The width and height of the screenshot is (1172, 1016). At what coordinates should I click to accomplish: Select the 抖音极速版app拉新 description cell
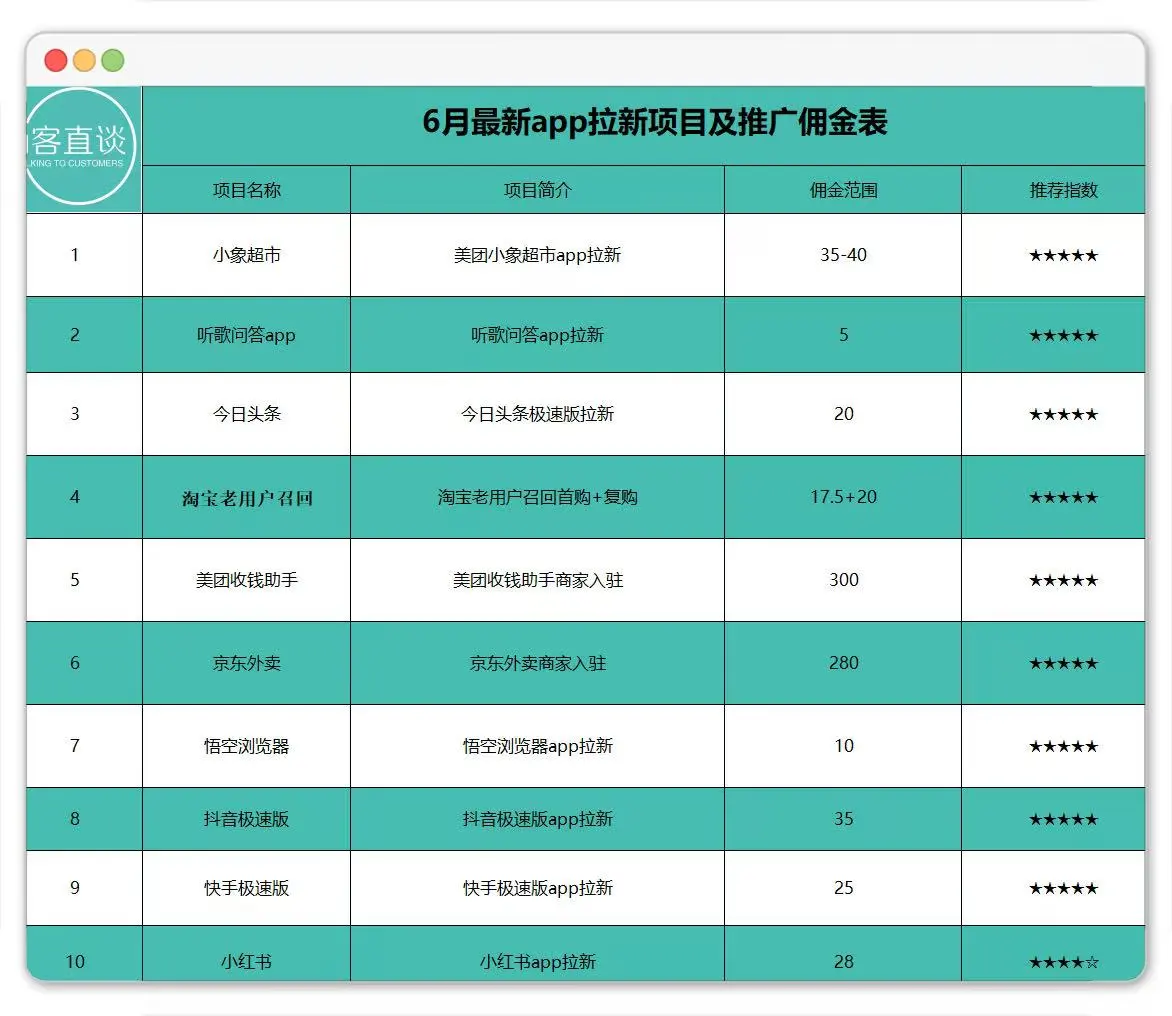[537, 819]
